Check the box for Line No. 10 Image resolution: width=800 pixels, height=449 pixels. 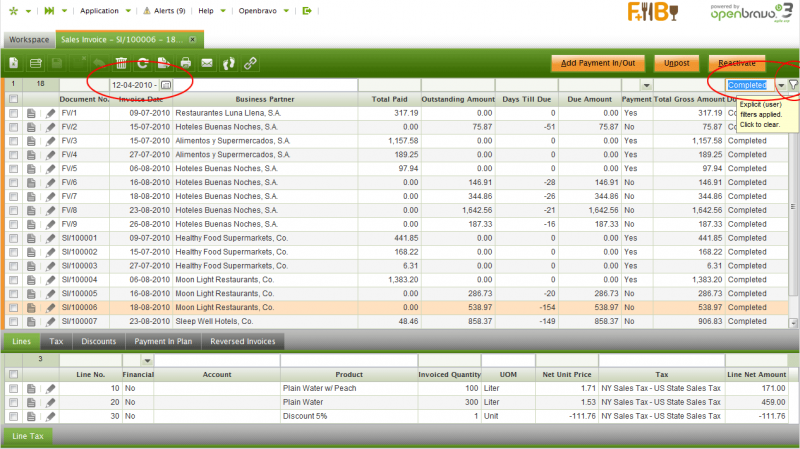point(13,387)
